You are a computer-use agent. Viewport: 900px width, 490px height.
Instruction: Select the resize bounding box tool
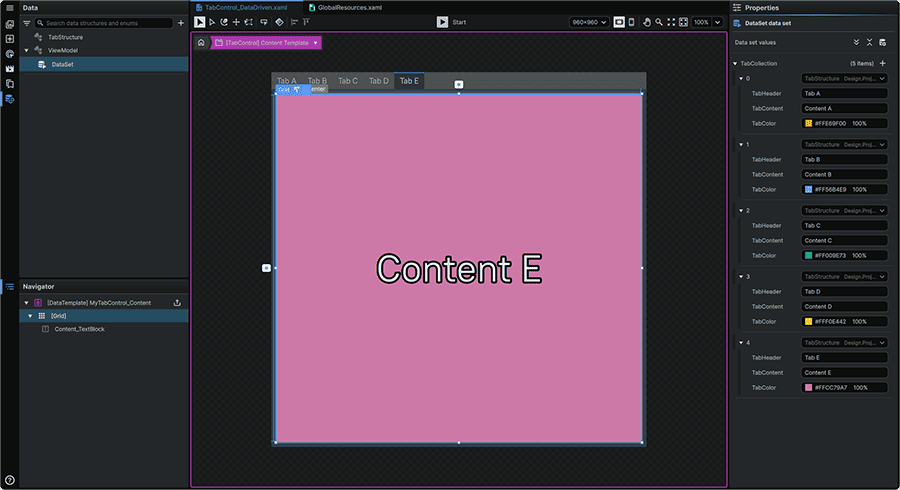[249, 22]
